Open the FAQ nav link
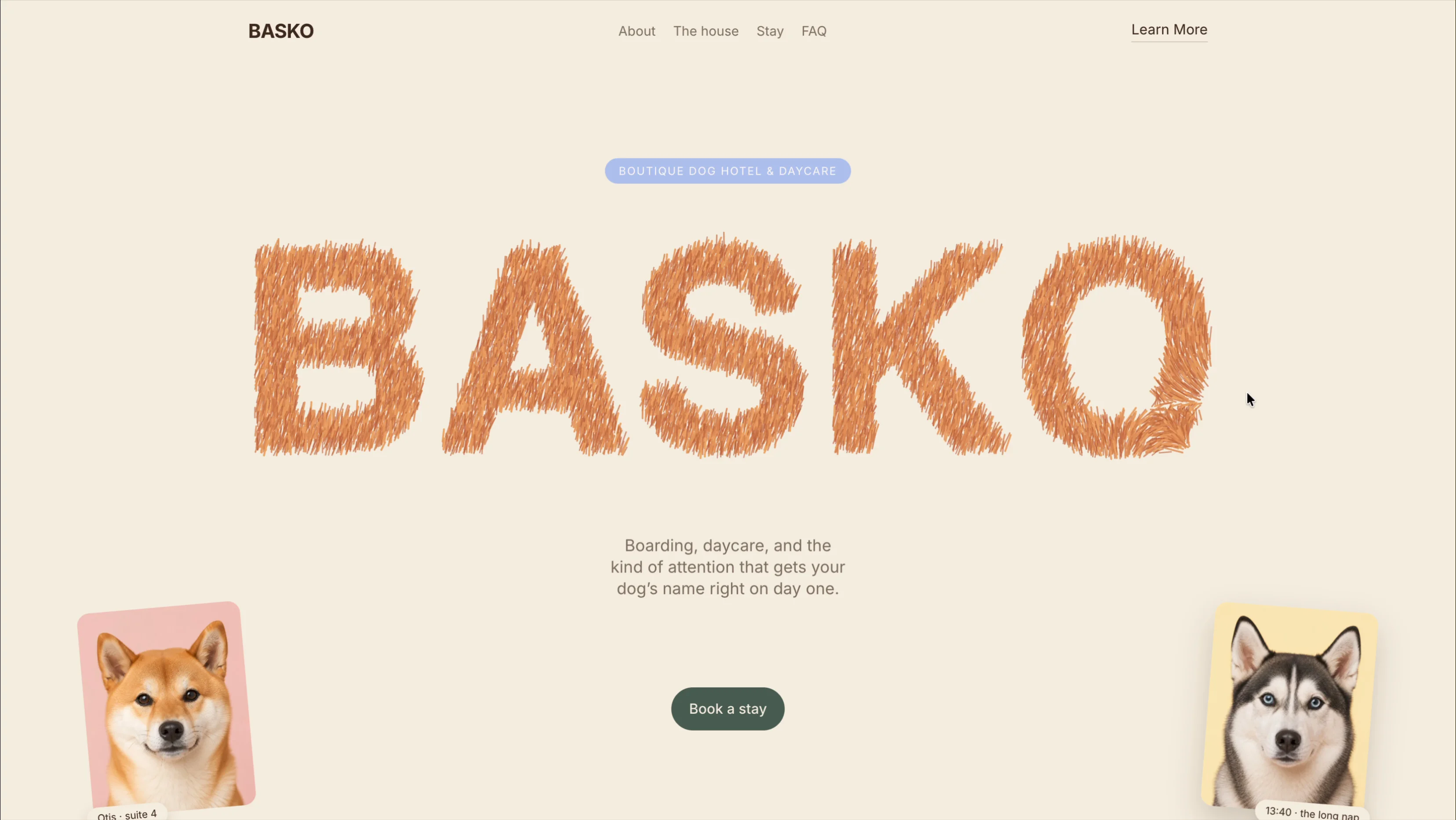 pos(814,31)
